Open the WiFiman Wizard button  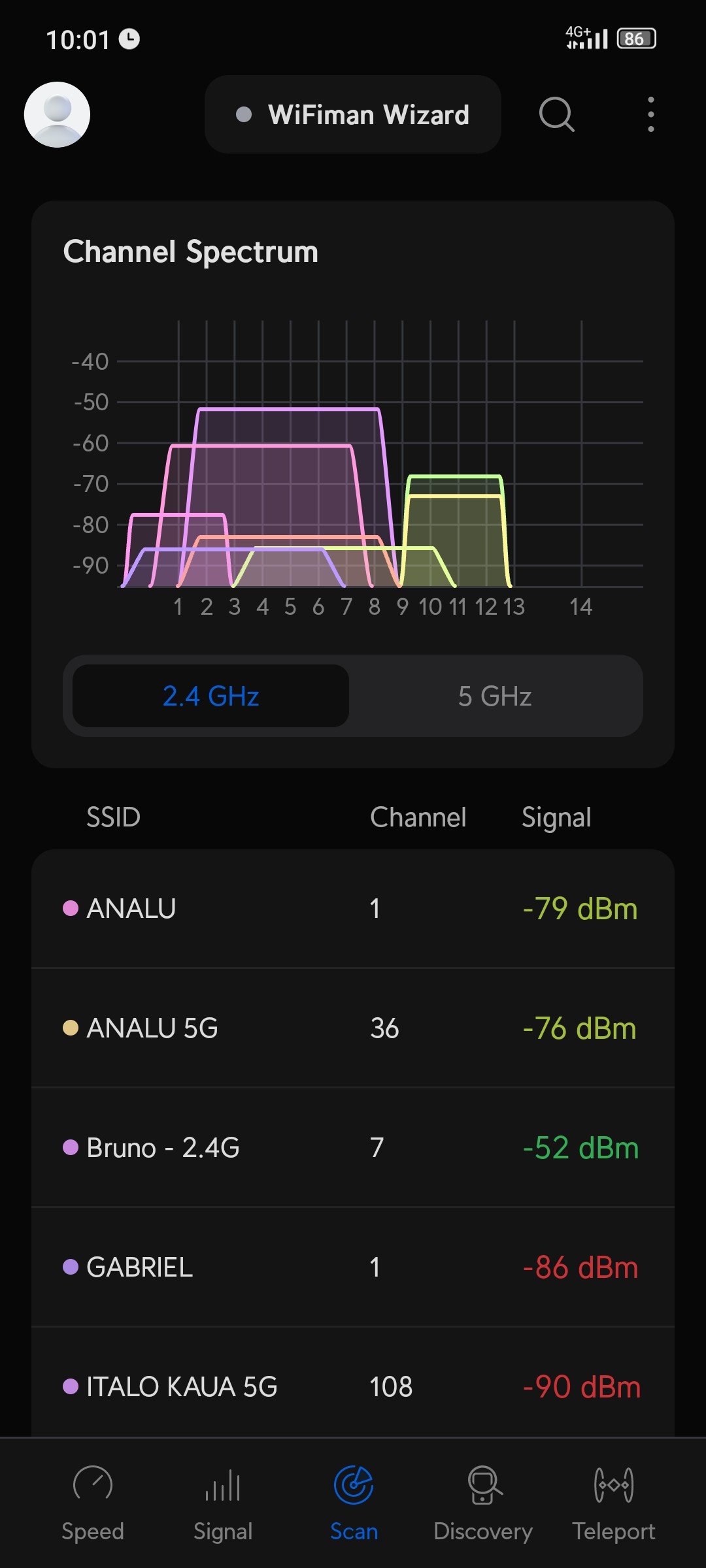point(353,114)
